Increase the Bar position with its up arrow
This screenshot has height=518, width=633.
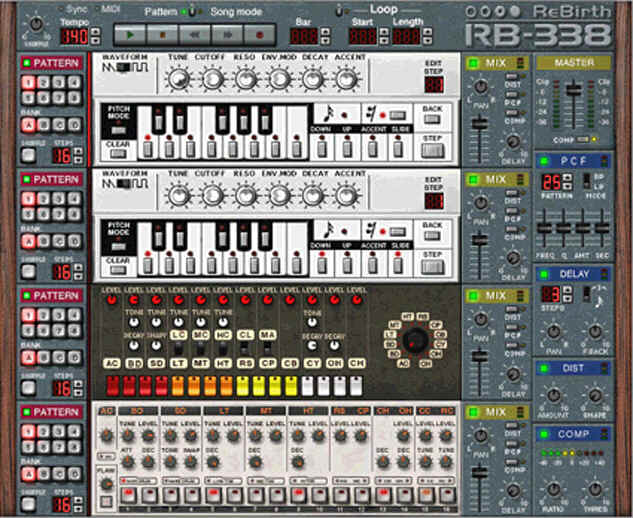pos(325,31)
